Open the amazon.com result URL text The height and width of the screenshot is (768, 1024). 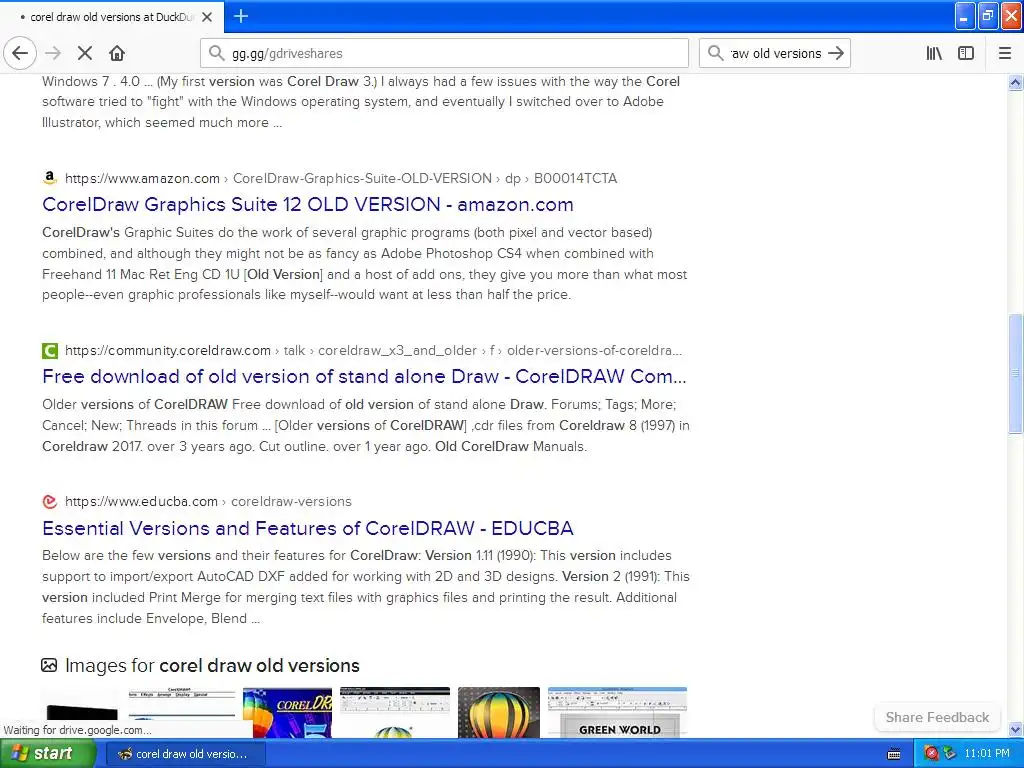[341, 178]
